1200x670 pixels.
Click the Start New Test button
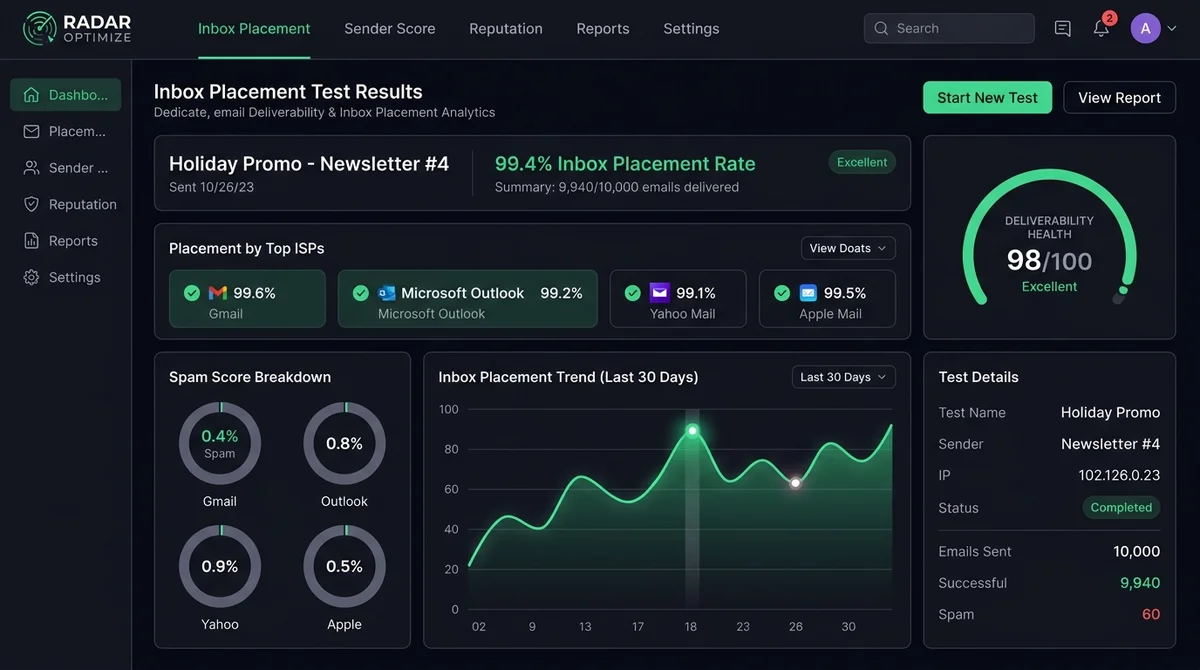987,97
